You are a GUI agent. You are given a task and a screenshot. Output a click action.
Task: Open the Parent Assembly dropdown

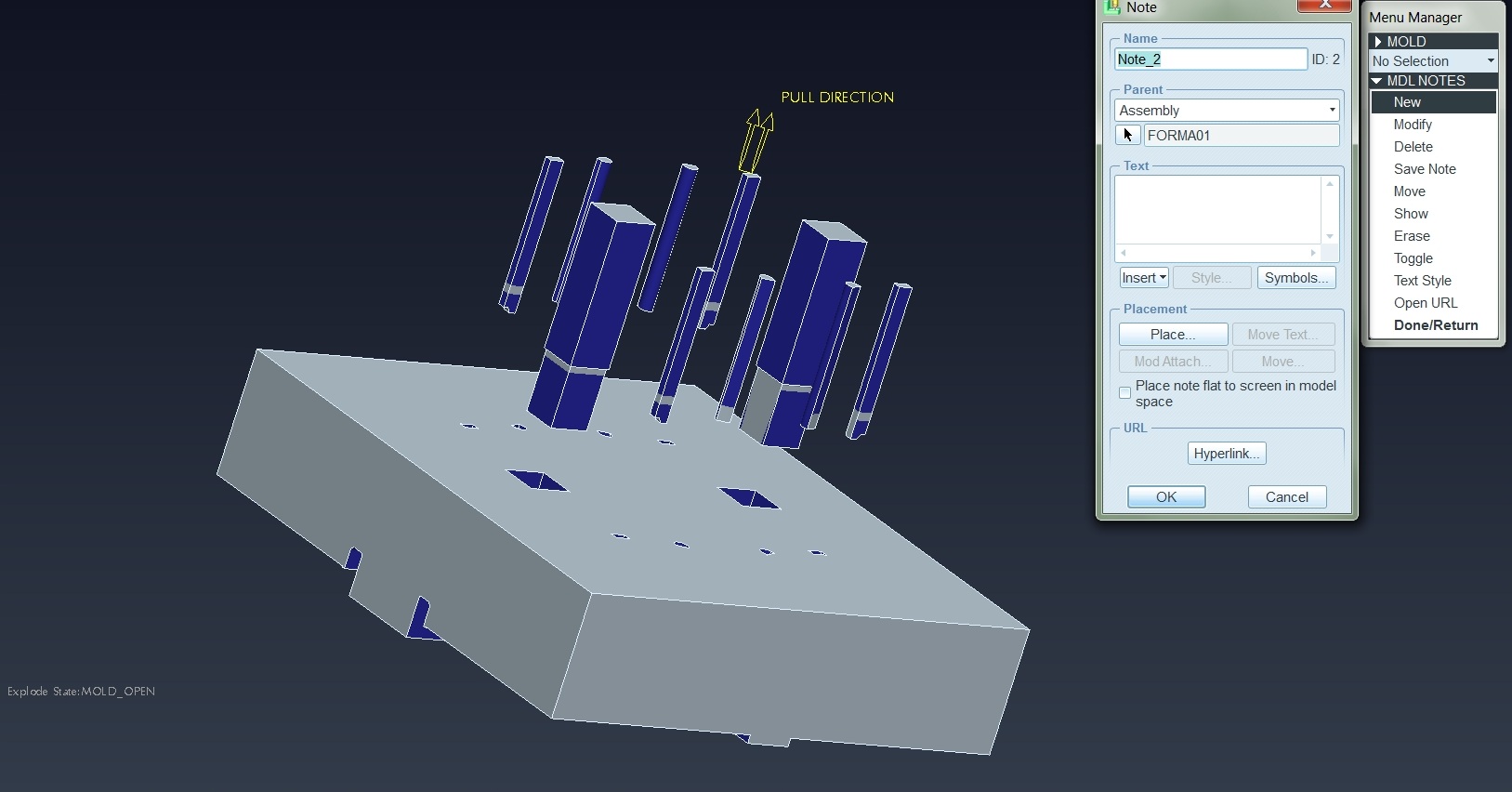pos(1227,110)
